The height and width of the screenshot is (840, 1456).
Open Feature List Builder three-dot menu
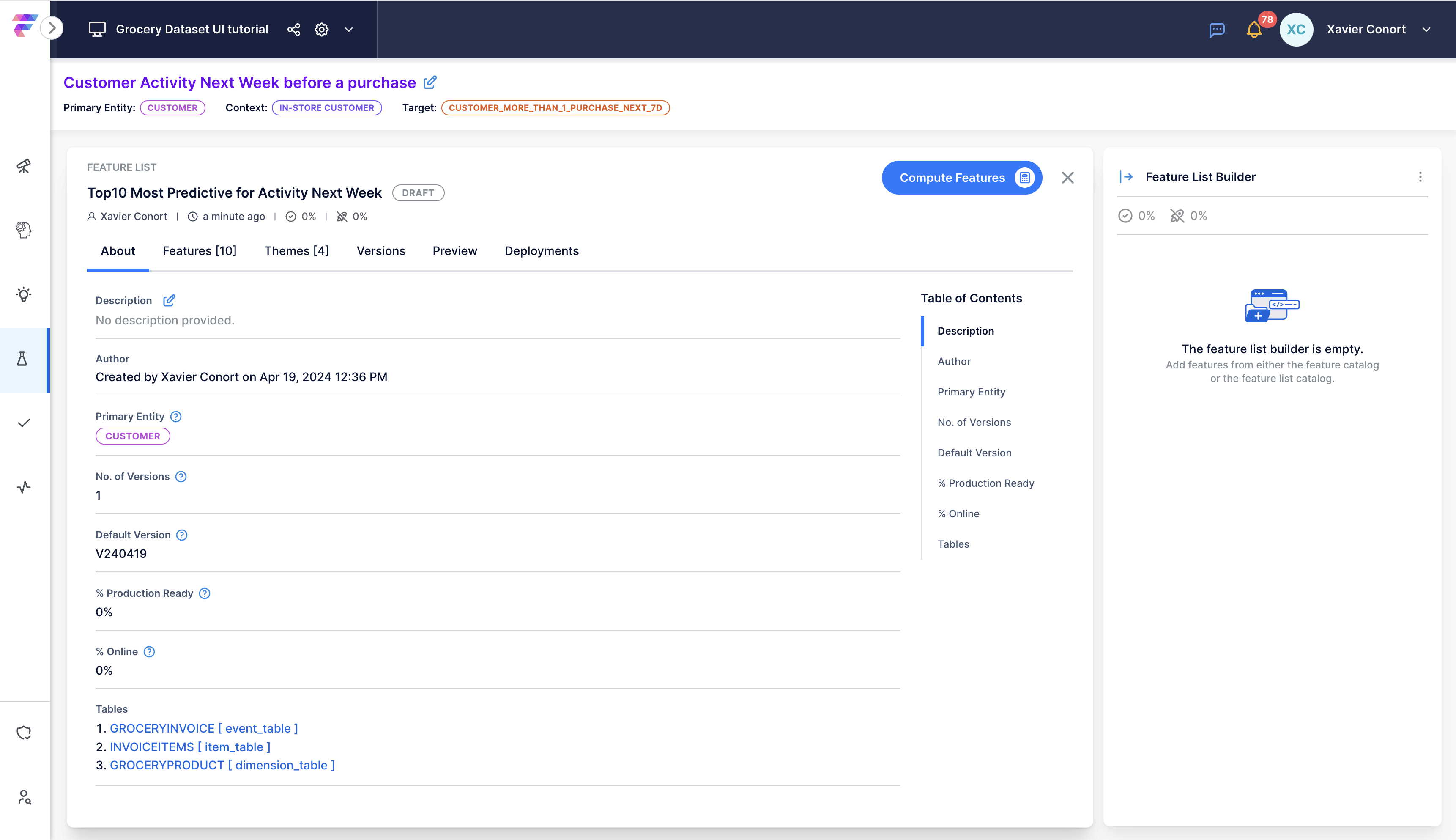[x=1420, y=176]
